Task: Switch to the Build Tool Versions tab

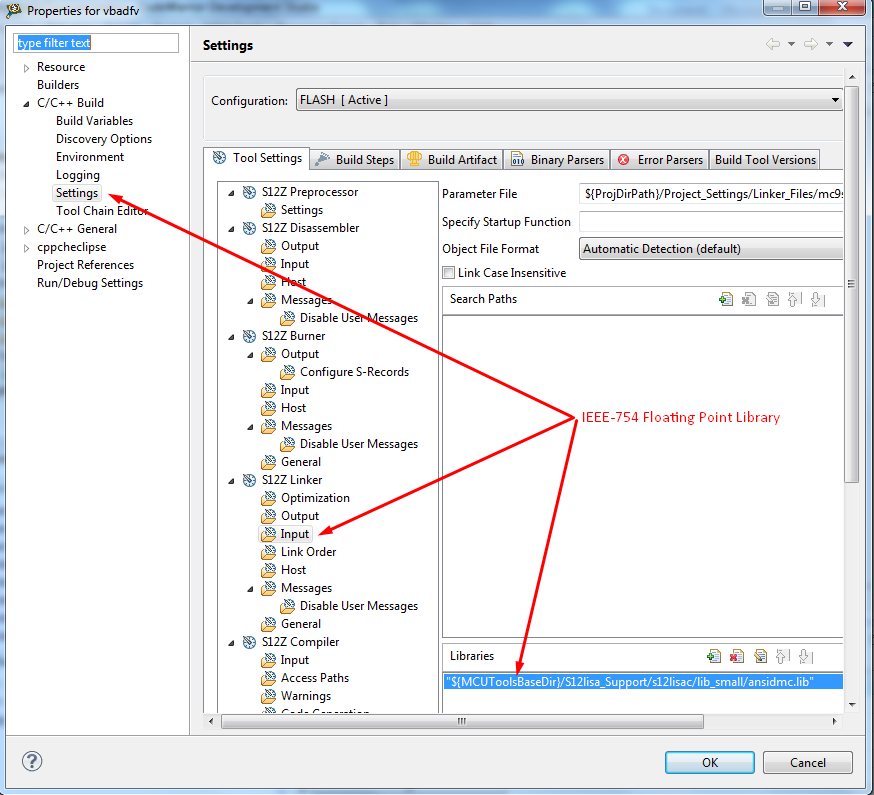Action: 765,160
